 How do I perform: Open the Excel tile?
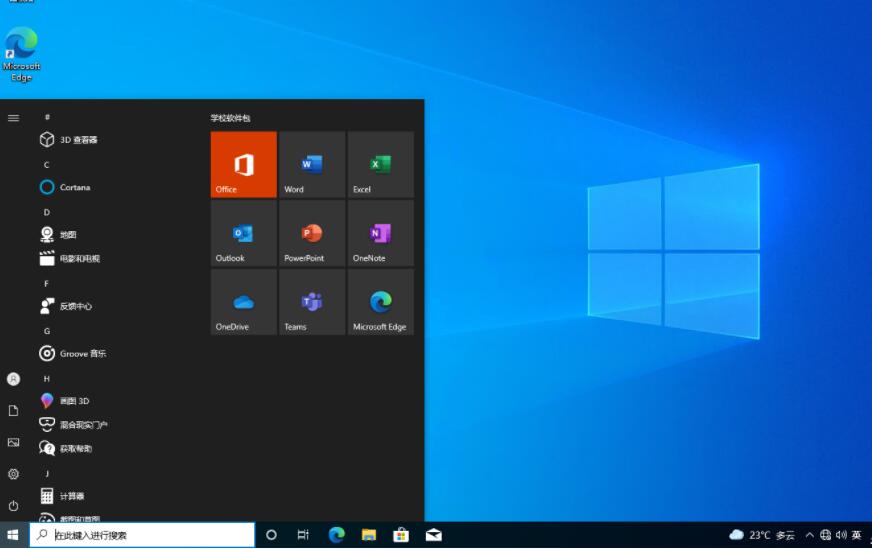tap(381, 165)
